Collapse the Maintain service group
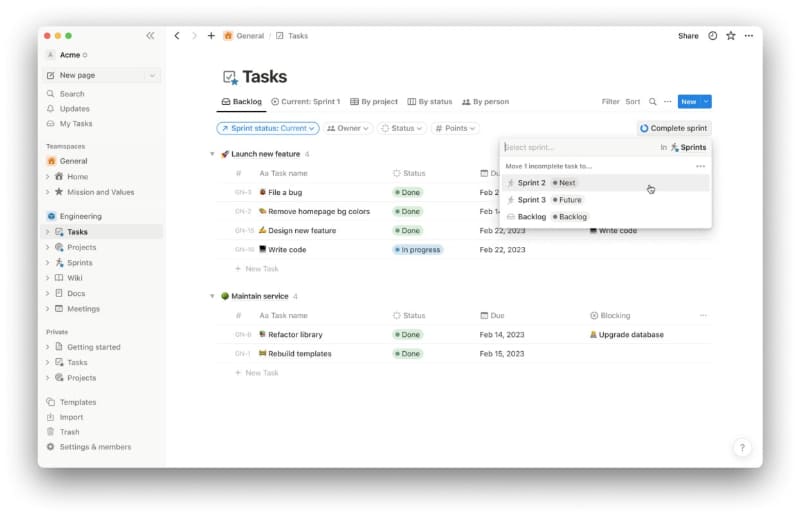 pyautogui.click(x=212, y=296)
